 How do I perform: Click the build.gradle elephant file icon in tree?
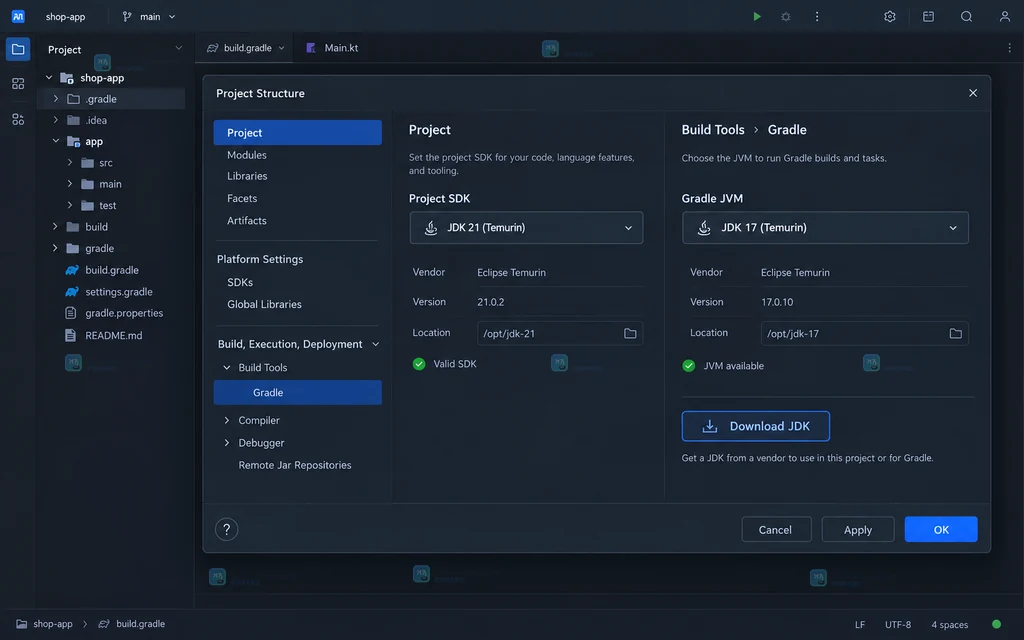(x=72, y=270)
